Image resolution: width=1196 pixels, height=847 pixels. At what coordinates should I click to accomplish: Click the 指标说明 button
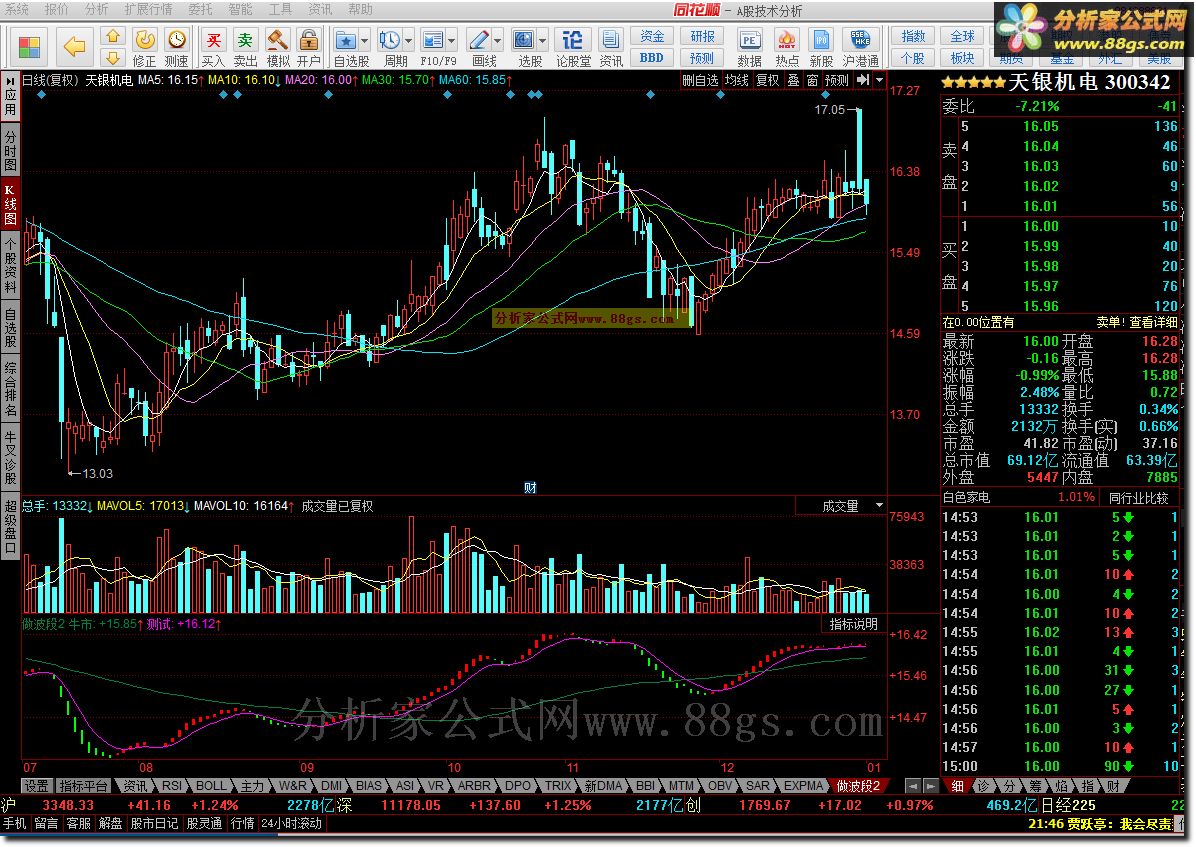pyautogui.click(x=854, y=623)
